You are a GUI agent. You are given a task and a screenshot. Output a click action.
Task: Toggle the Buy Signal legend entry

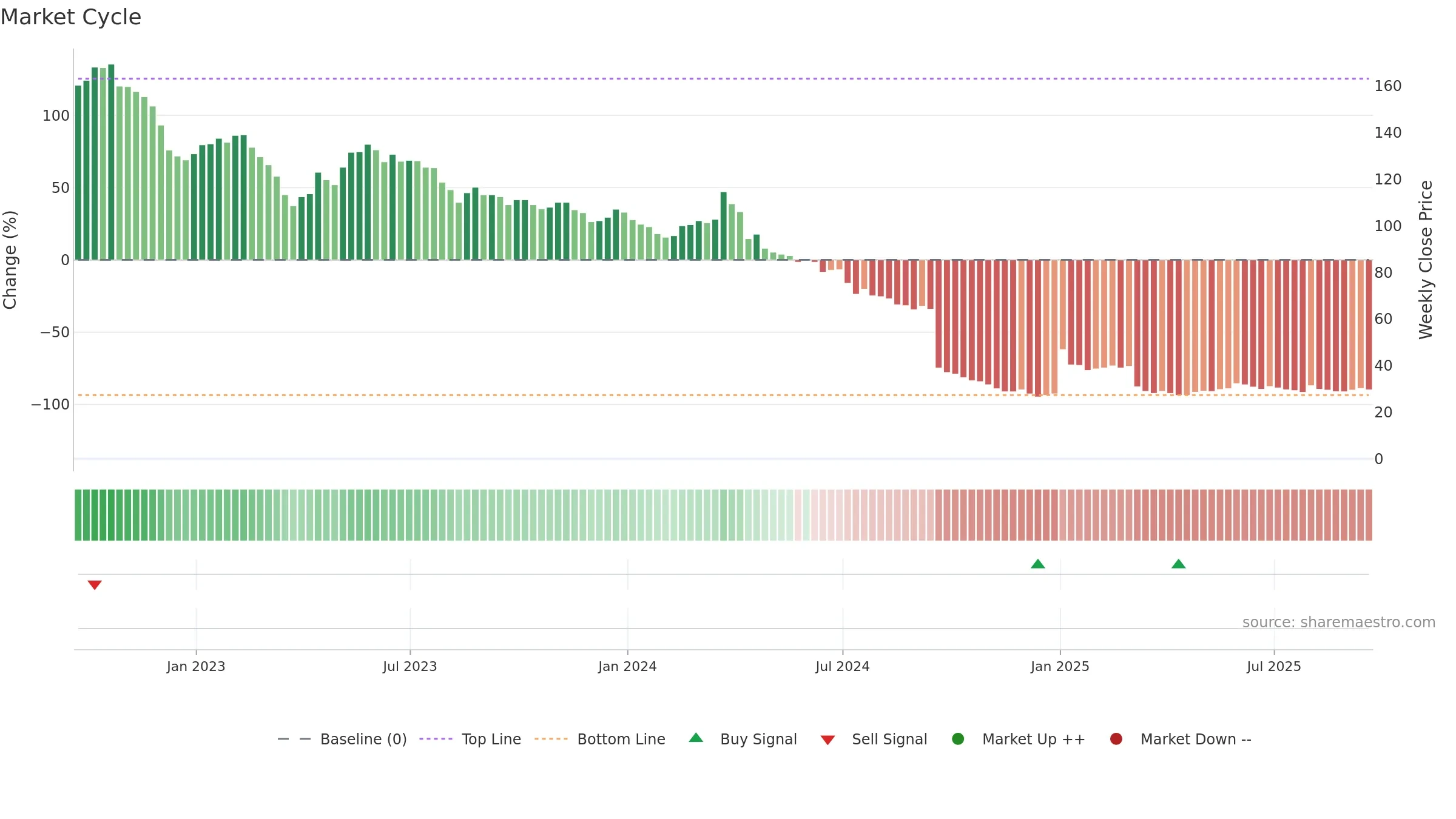(743, 739)
